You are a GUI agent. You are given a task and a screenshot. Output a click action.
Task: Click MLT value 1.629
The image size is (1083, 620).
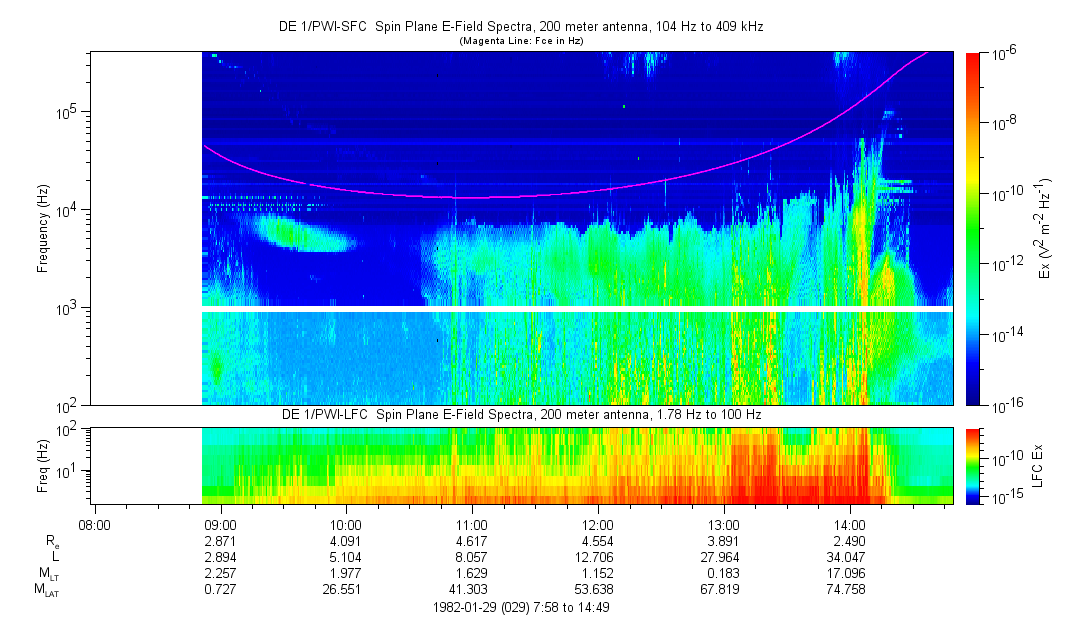[472, 573]
